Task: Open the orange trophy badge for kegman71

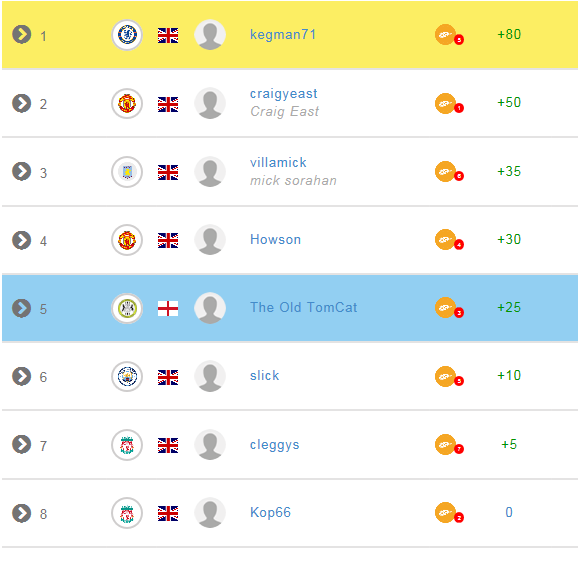Action: click(449, 35)
